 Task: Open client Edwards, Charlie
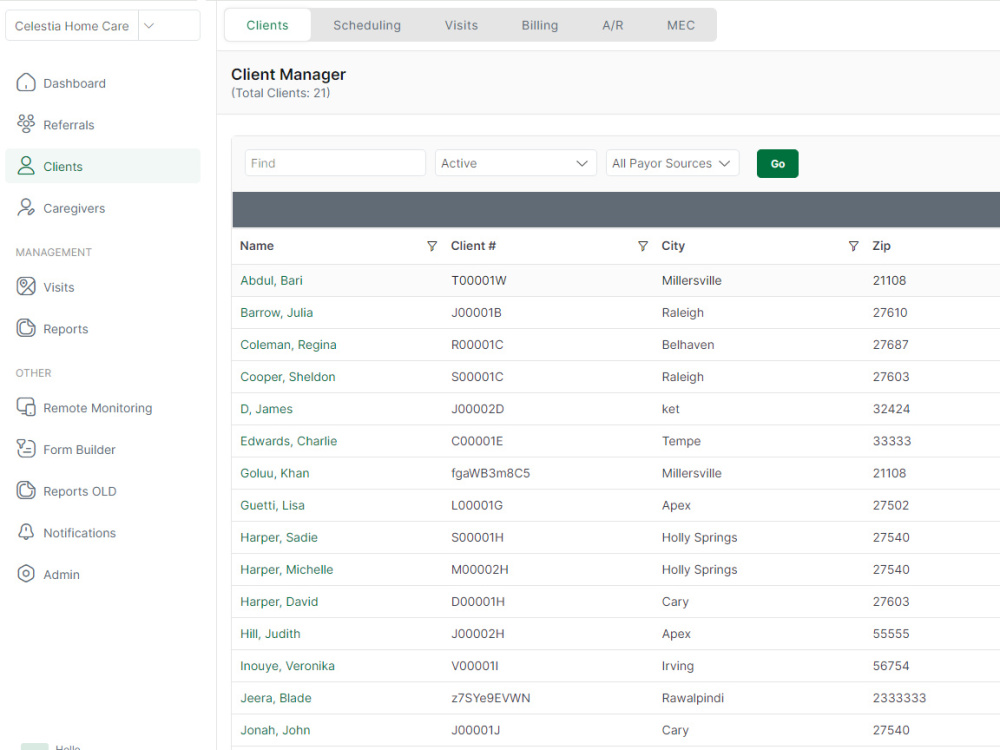tap(288, 441)
